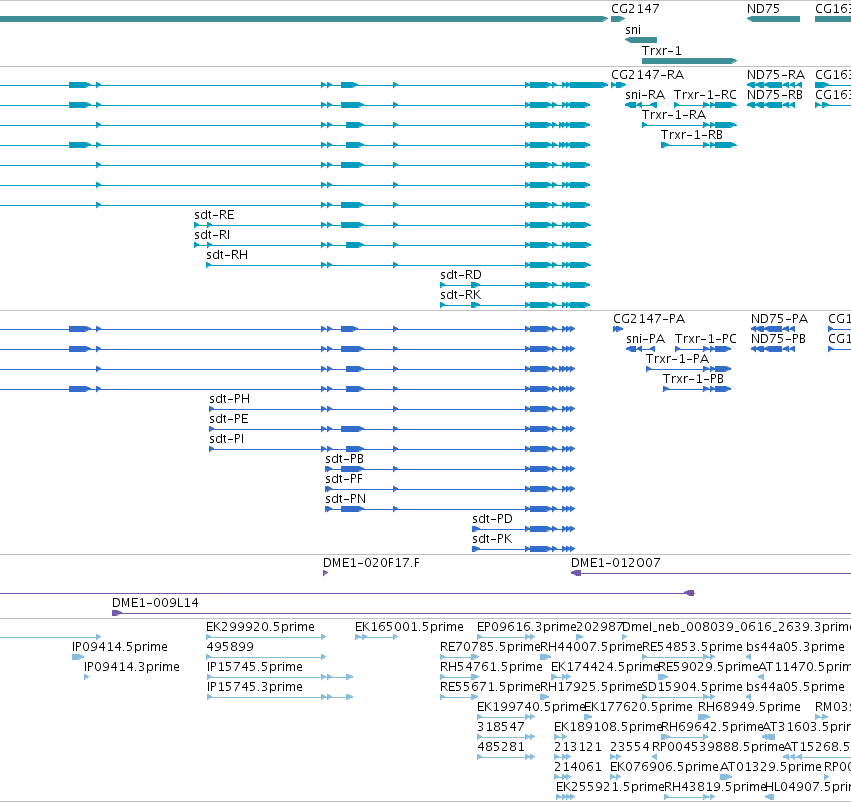Open the sdt-RH transcript label
The height and width of the screenshot is (802, 851).
[x=227, y=255]
